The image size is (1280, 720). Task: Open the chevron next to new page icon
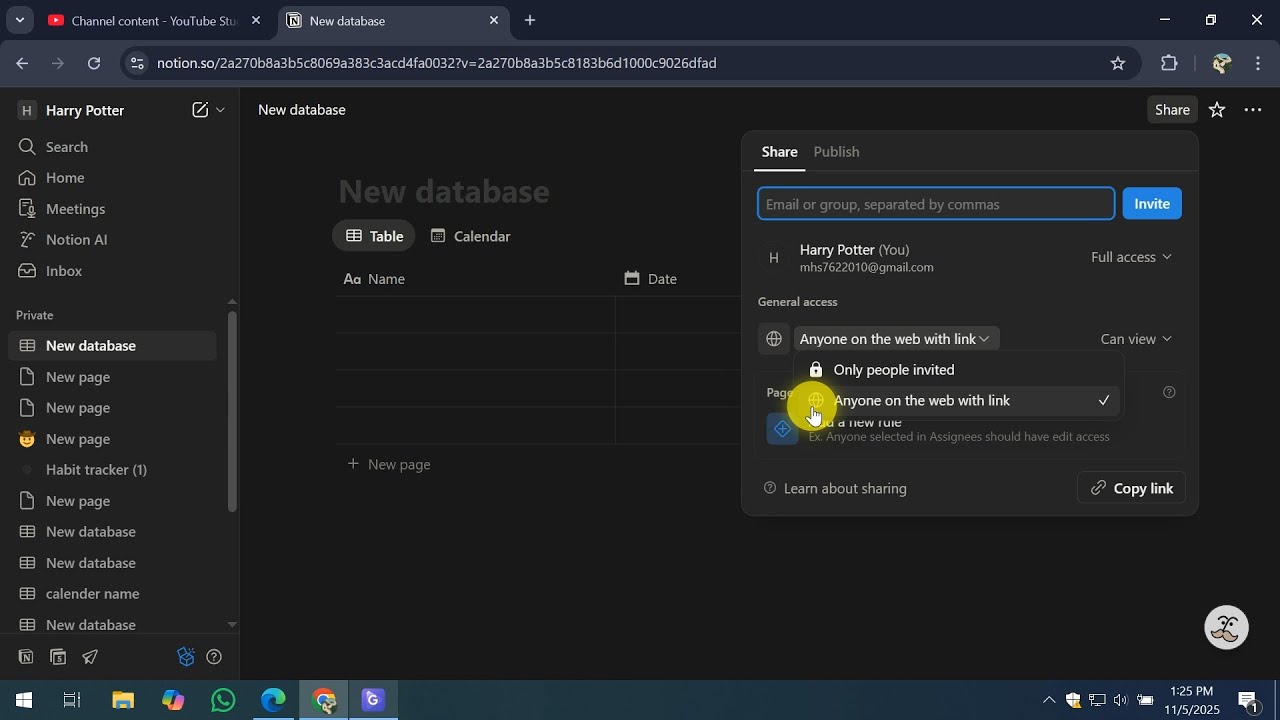point(221,110)
